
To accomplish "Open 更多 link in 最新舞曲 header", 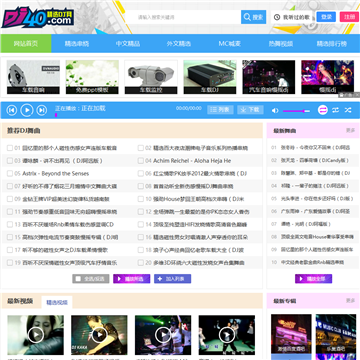I will point(351,130).
